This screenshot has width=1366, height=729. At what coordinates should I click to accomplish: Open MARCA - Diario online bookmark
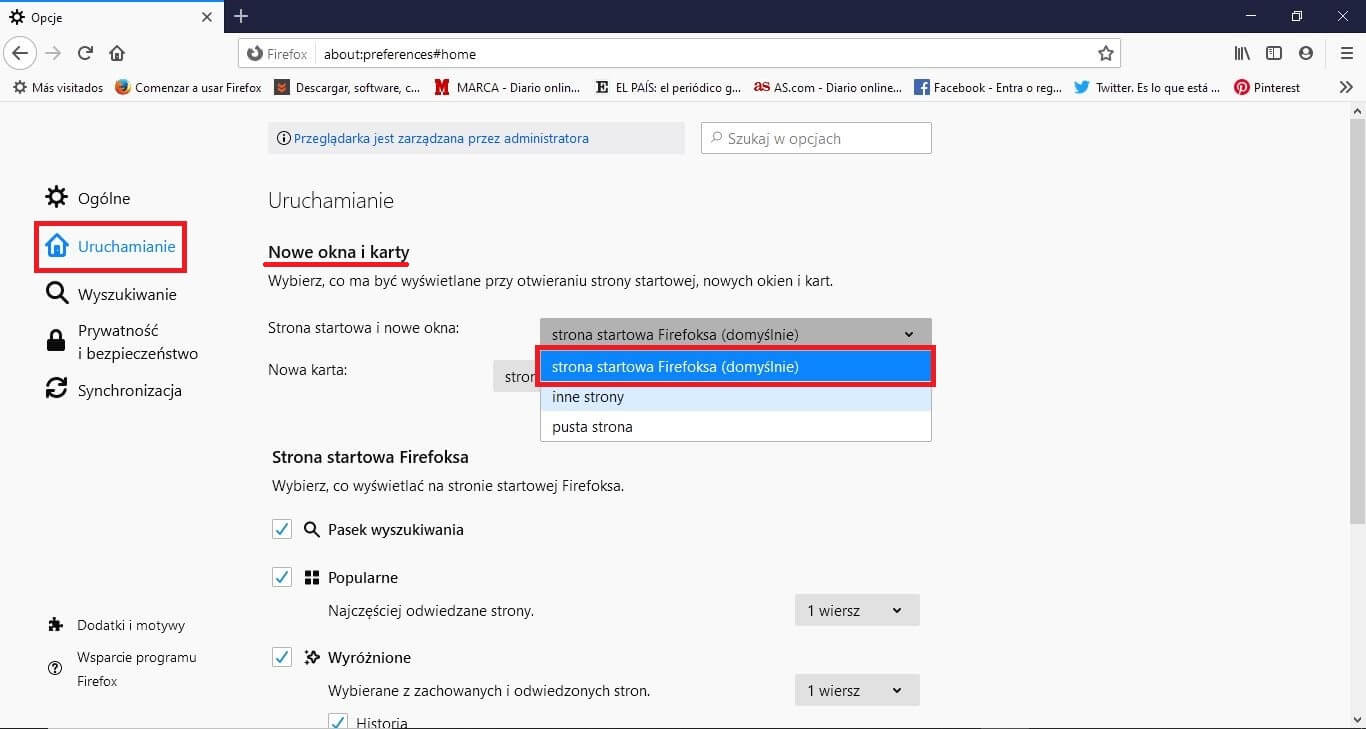tap(508, 87)
